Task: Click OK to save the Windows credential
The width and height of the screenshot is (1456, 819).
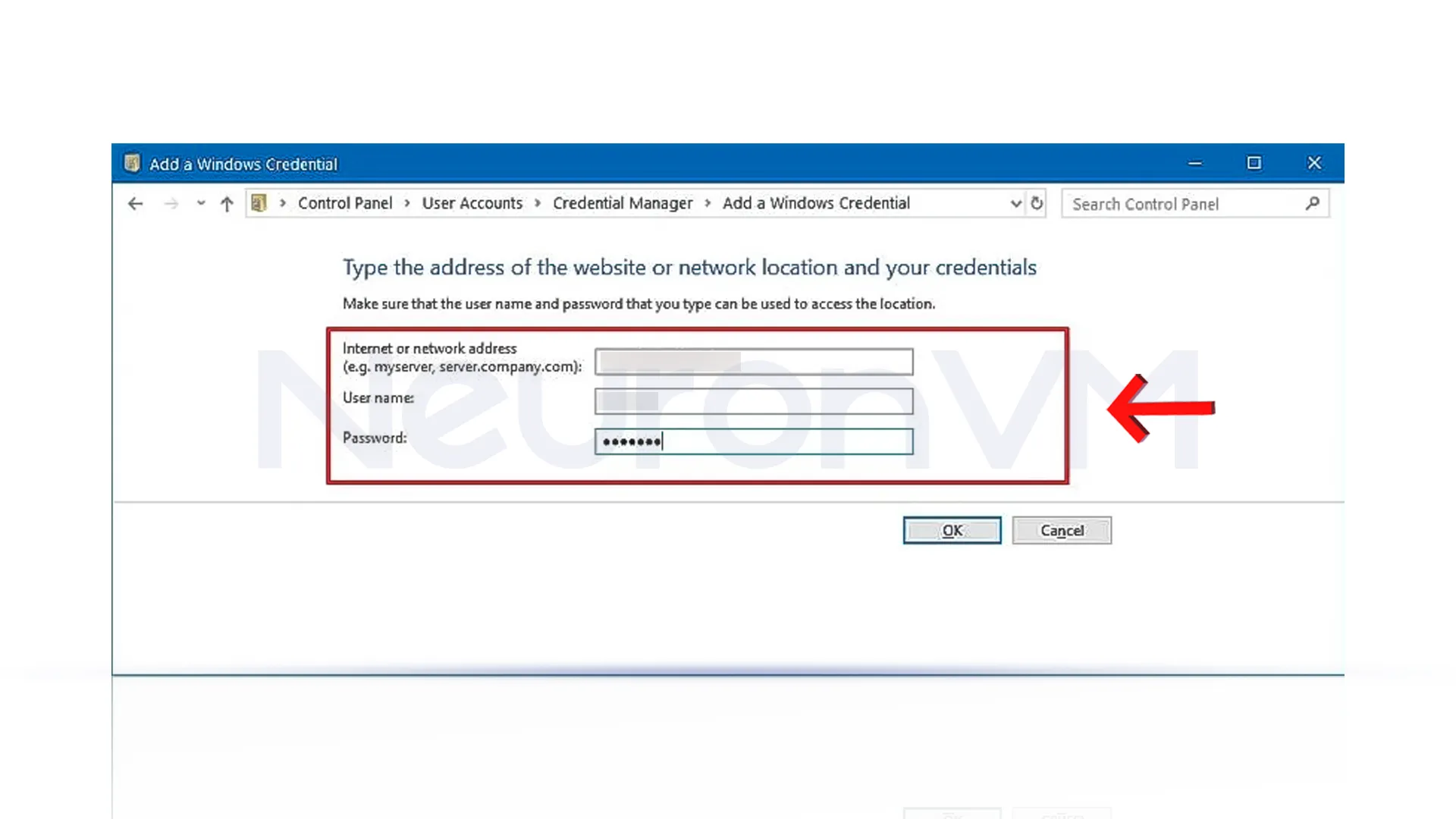Action: click(x=951, y=530)
